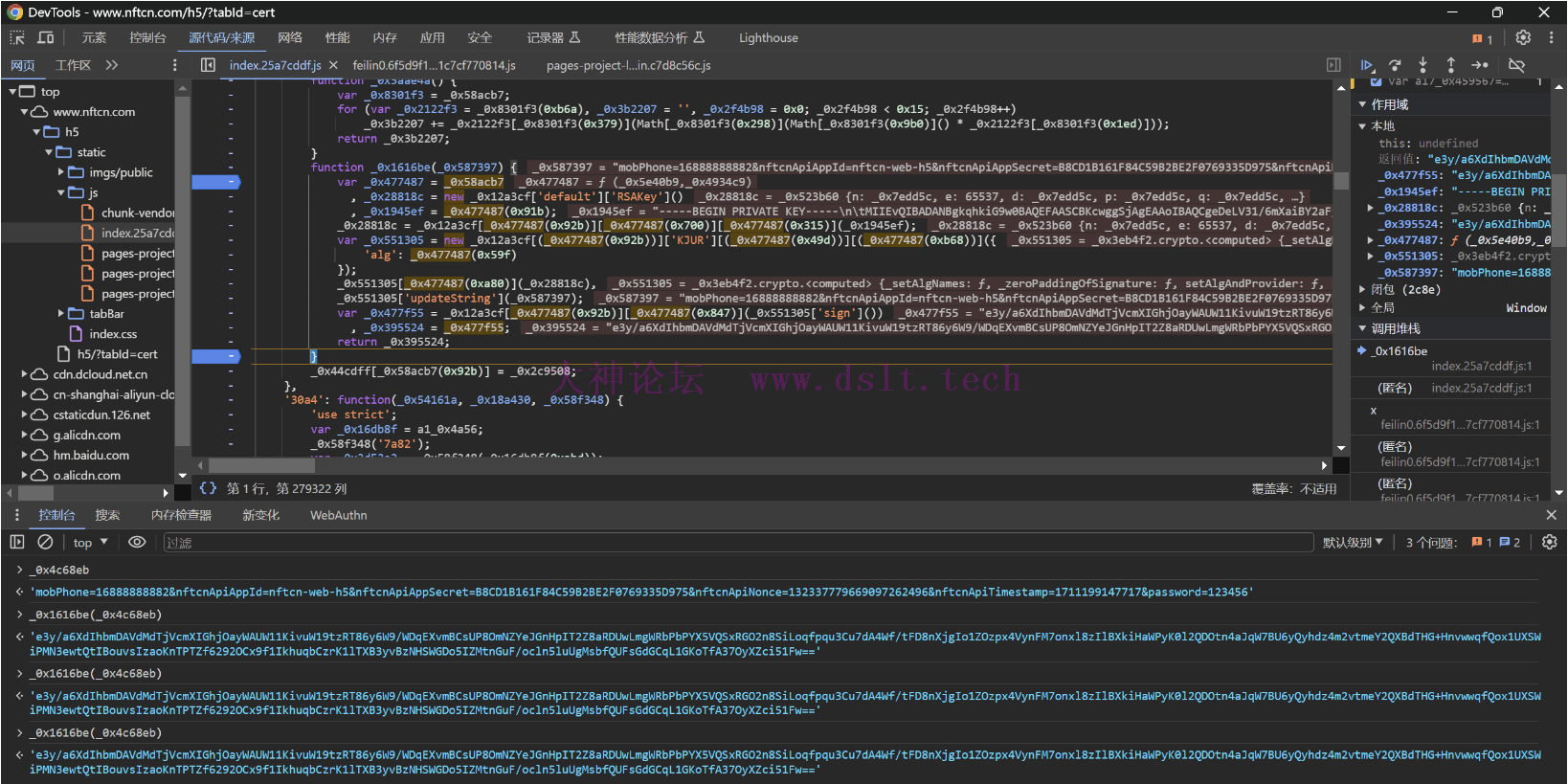1568x784 pixels.
Task: Click the Step button in debugger toolbar
Action: pyautogui.click(x=1480, y=65)
